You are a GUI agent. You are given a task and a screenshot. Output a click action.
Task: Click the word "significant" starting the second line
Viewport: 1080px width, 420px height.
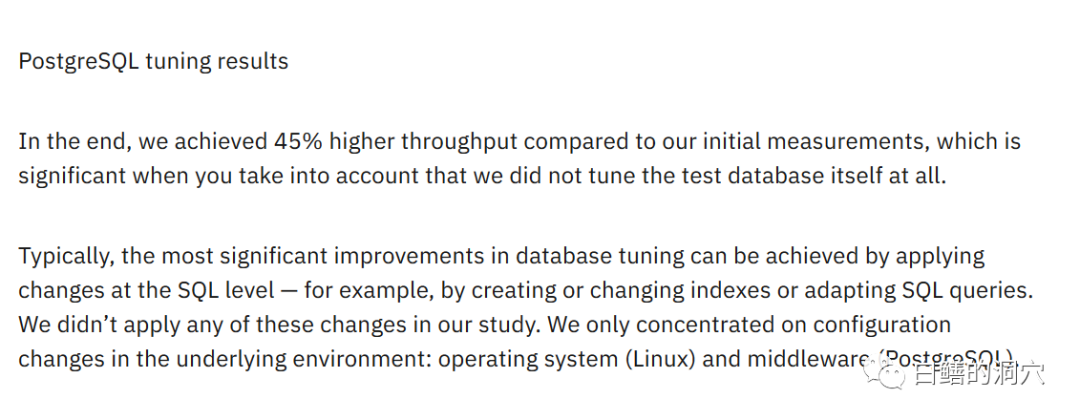(72, 175)
